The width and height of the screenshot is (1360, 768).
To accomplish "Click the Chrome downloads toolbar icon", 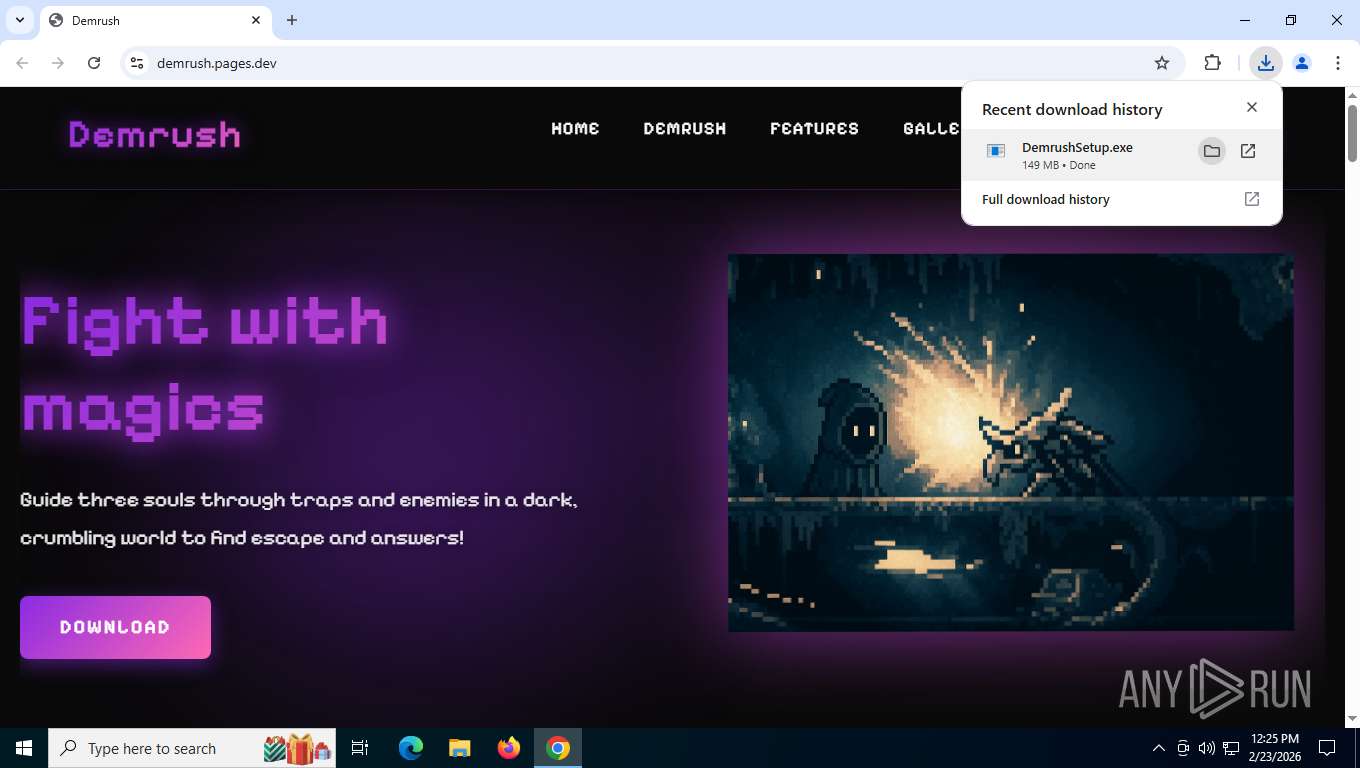I will coord(1266,63).
